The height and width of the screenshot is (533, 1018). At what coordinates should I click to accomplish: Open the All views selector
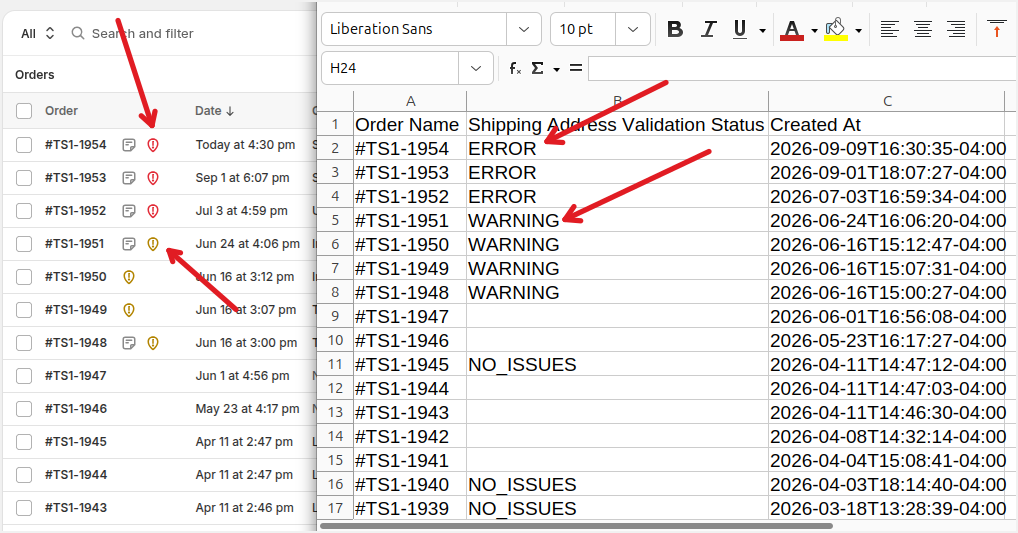click(38, 34)
